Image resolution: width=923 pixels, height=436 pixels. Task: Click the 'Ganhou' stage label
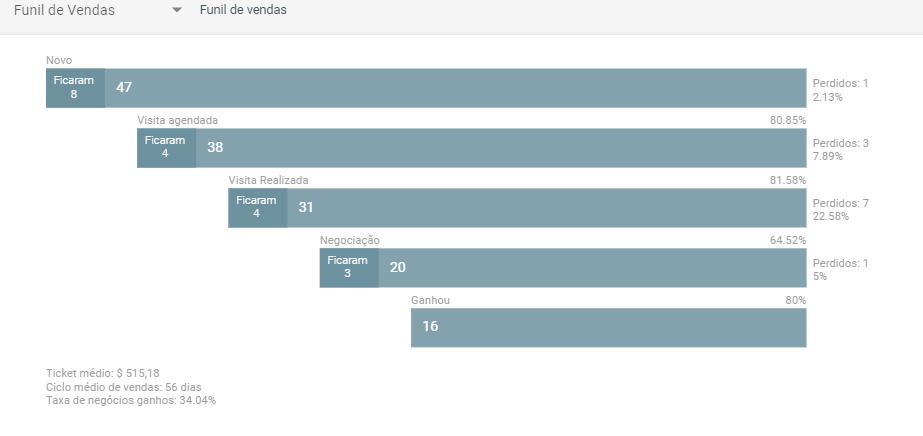point(430,300)
